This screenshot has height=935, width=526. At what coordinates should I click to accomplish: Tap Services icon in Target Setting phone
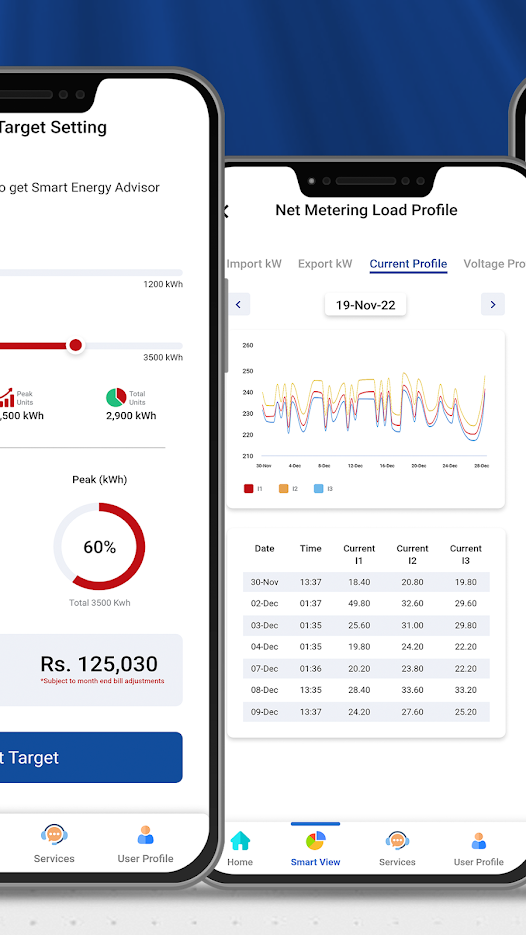click(x=54, y=834)
